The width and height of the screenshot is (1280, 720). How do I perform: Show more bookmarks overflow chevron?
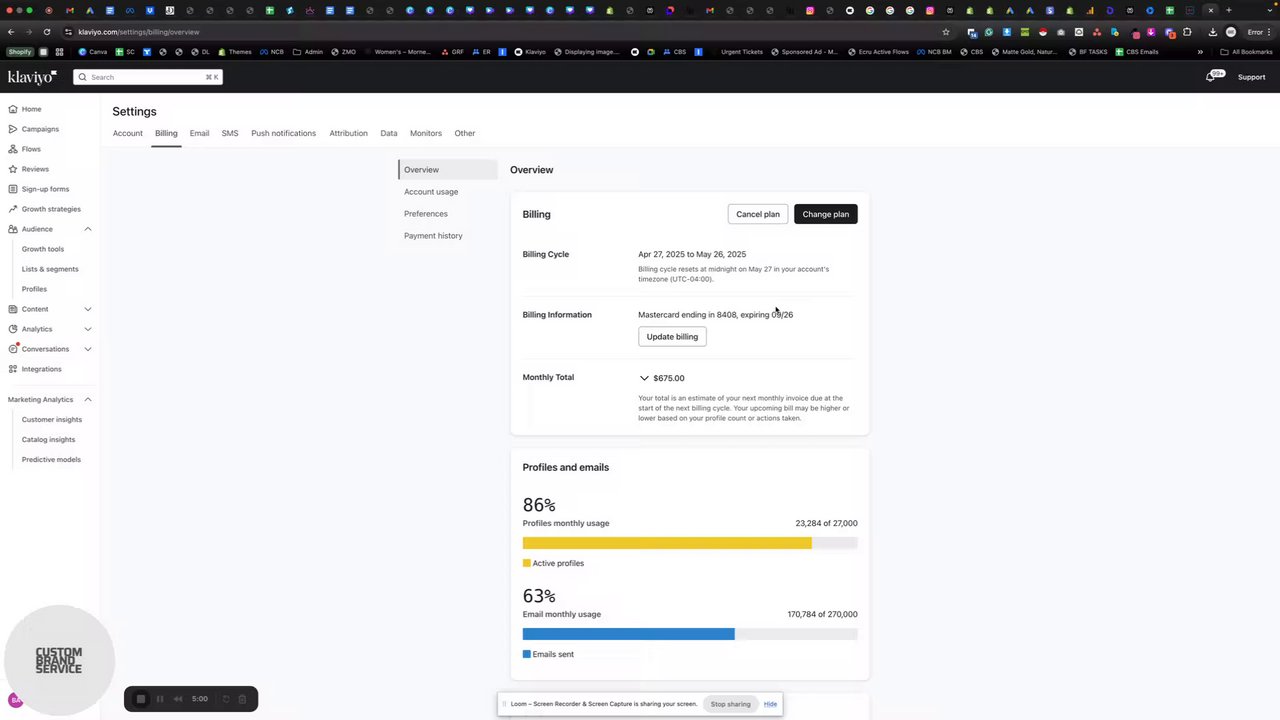1200,52
